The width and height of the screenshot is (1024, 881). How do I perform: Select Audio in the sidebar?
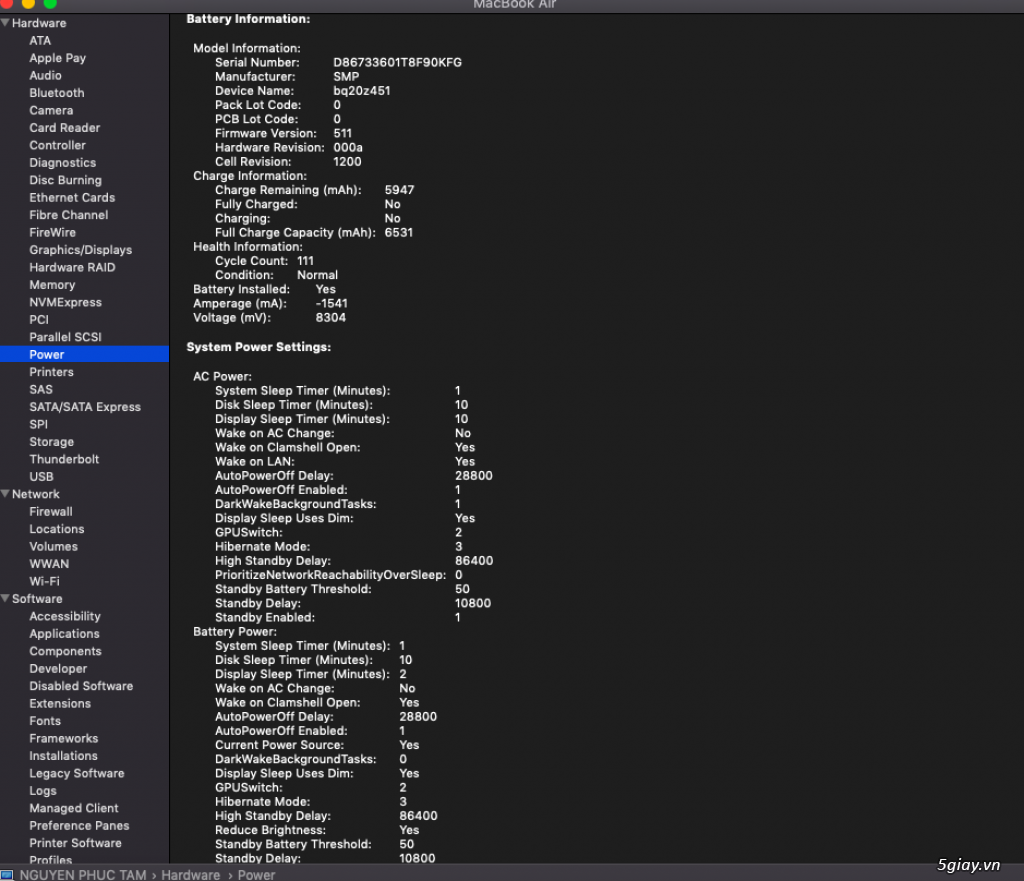tap(45, 75)
